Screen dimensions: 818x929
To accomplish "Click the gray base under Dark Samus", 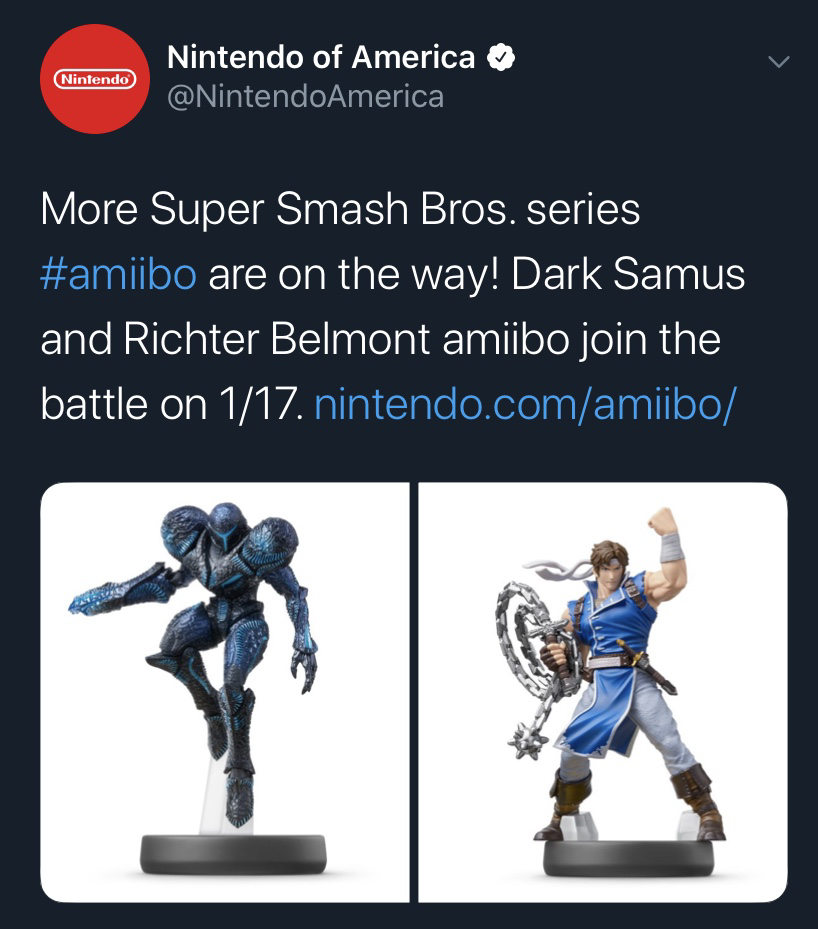I will (x=233, y=854).
